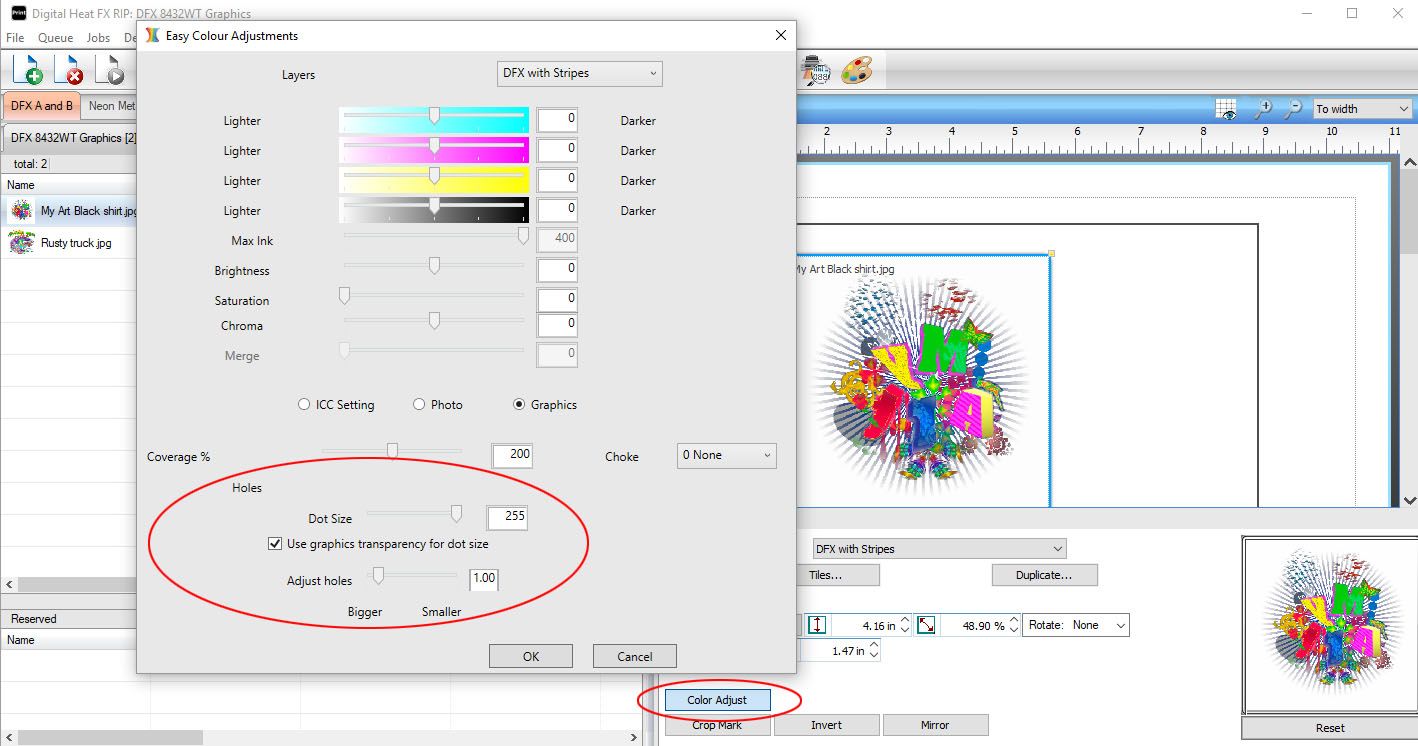This screenshot has width=1418, height=746.
Task: Click the Coverage % value field
Action: tap(512, 455)
